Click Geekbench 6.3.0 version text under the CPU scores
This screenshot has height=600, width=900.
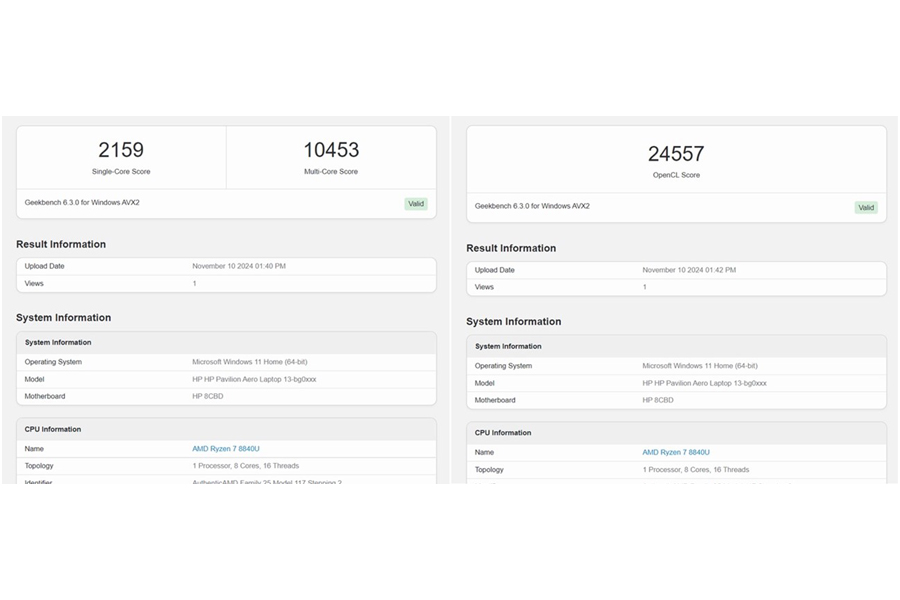(x=82, y=203)
